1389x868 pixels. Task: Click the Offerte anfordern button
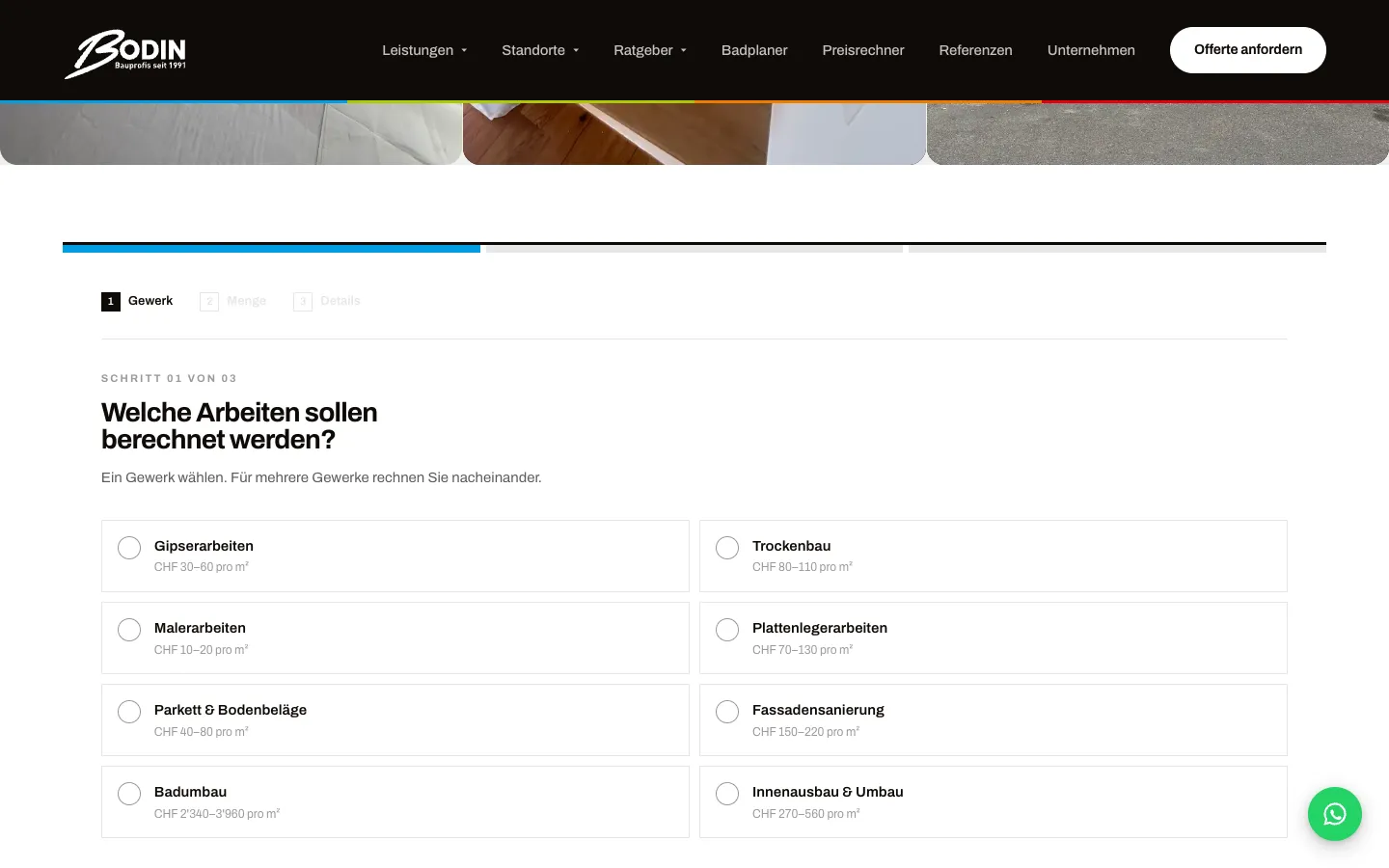tap(1248, 50)
